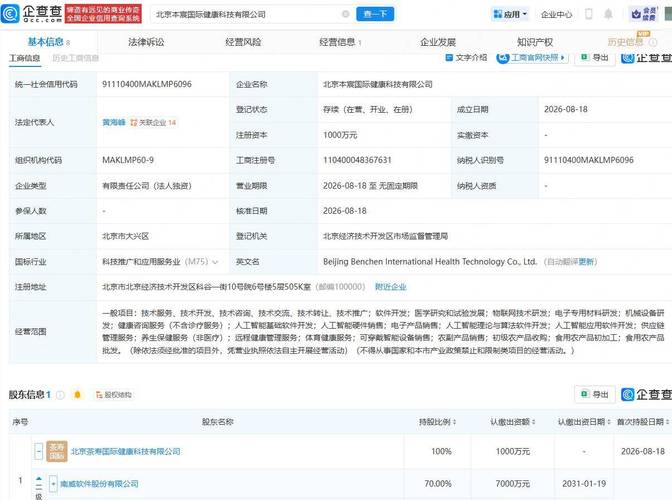Image resolution: width=672 pixels, height=500 pixels.
Task: Open 企业中心 link
Action: click(x=556, y=14)
